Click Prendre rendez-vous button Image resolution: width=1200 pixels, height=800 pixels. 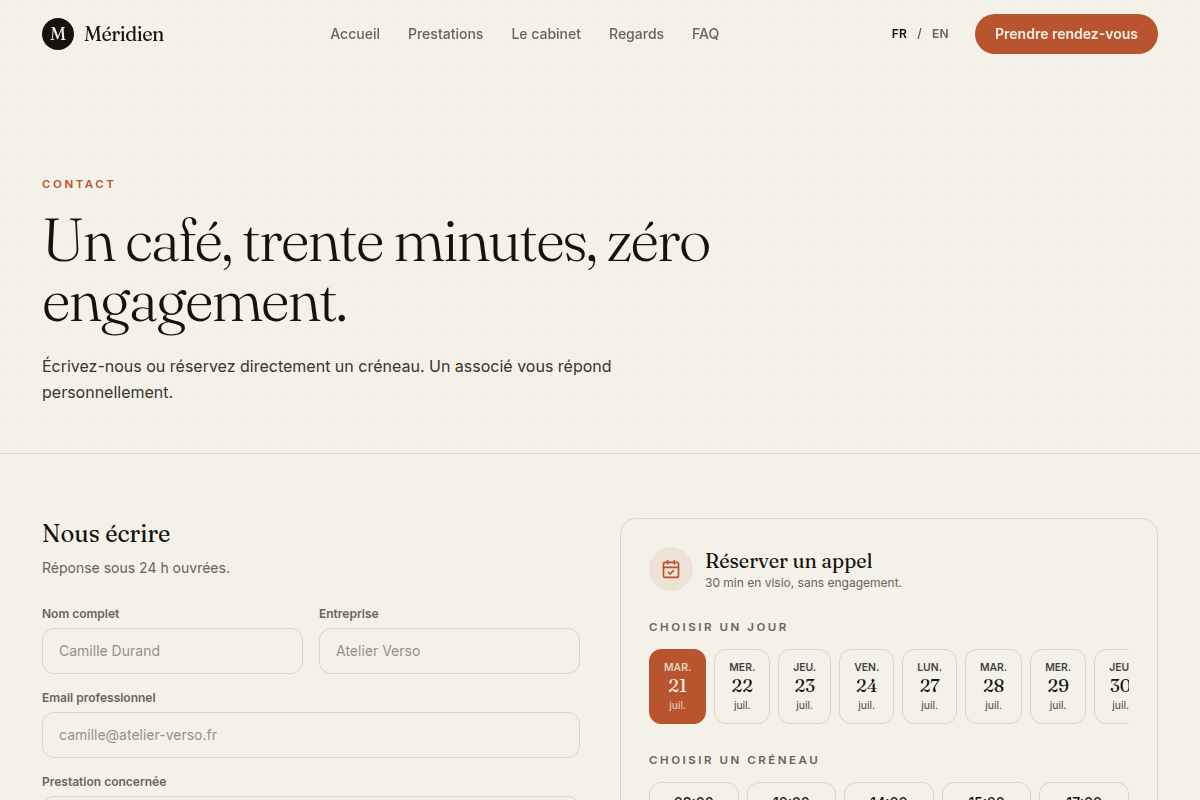1066,34
